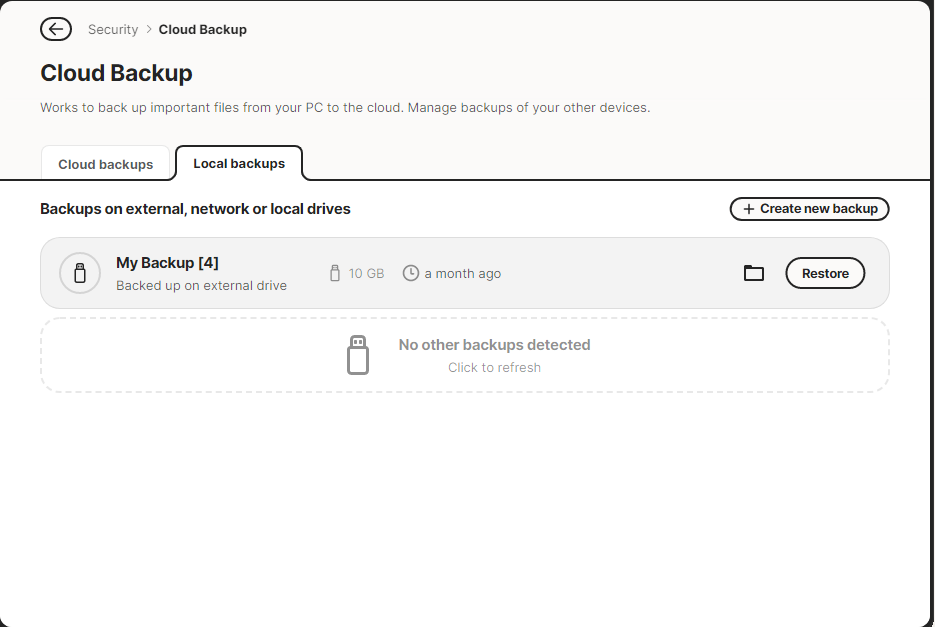The image size is (935, 627).
Task: Navigate to Security in the breadcrumb
Action: (113, 29)
